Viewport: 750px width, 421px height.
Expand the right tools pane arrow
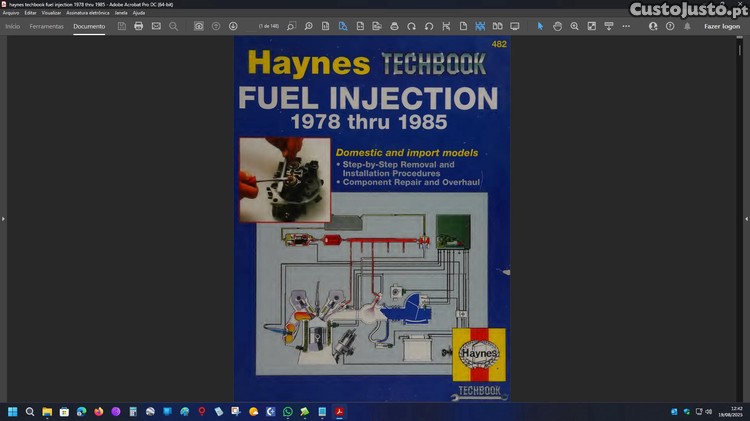coord(746,218)
